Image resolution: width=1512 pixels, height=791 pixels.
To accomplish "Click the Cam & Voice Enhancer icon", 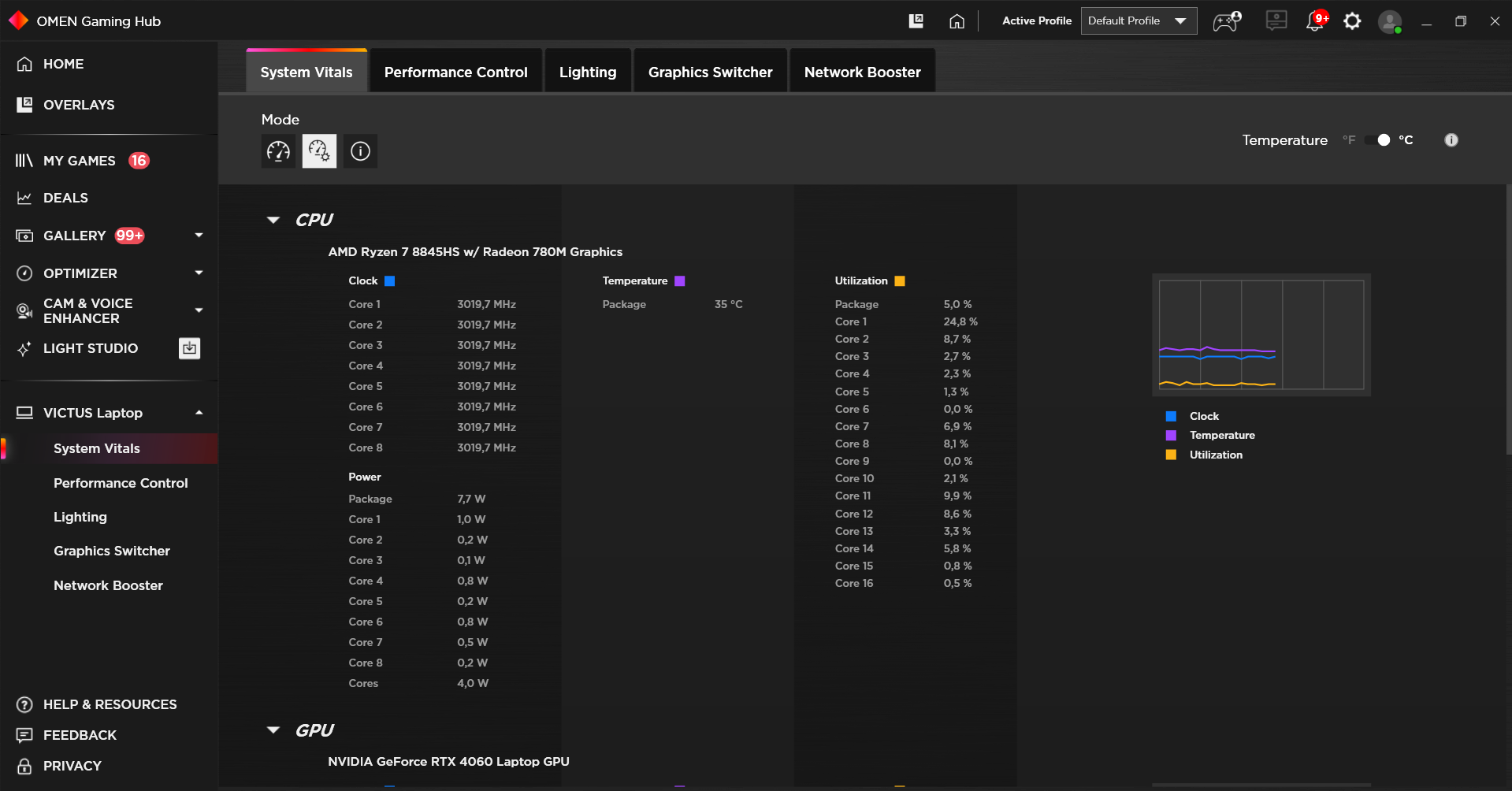I will coord(24,311).
